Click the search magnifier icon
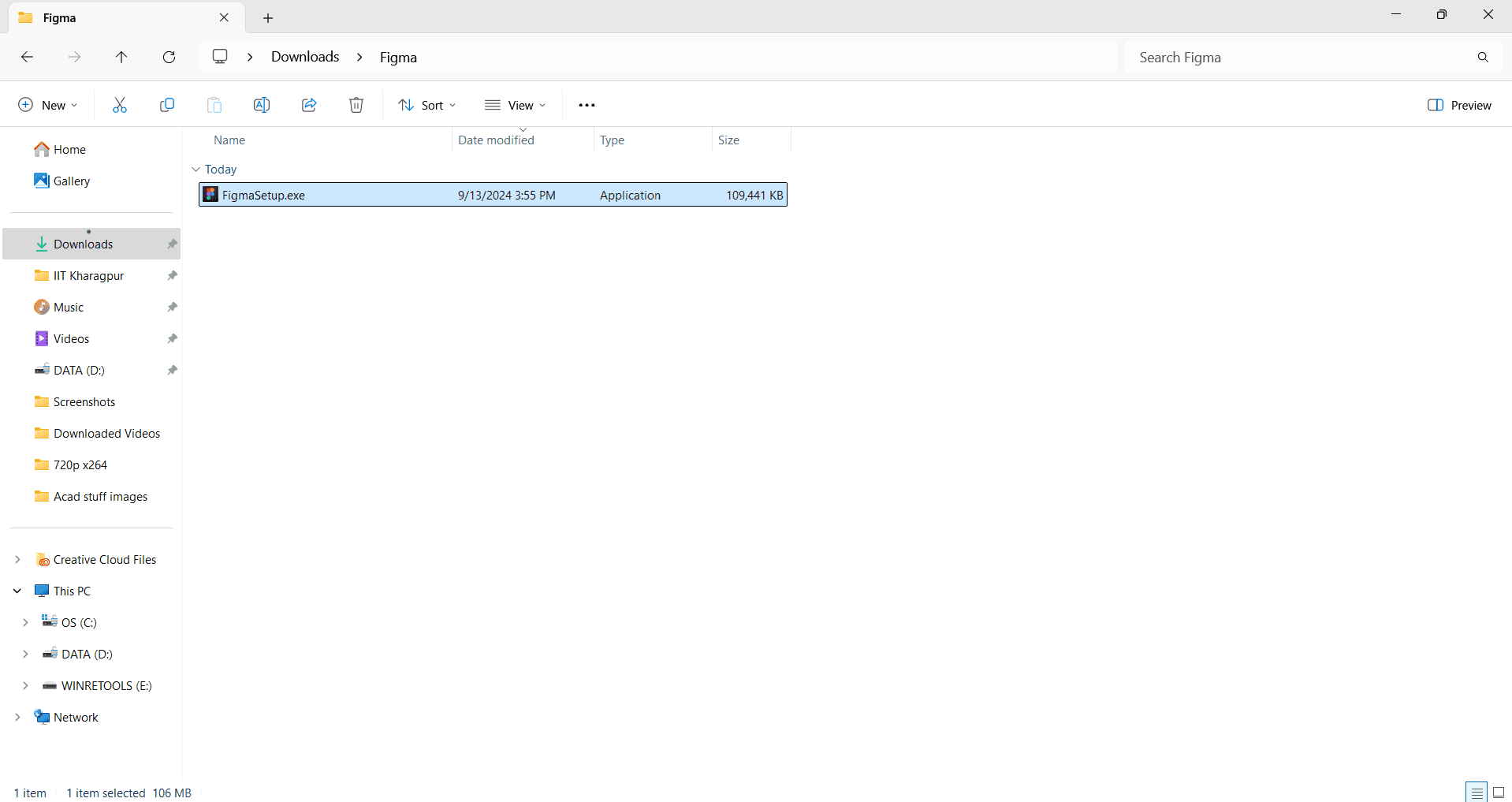Viewport: 1512px width, 802px height. [1483, 57]
